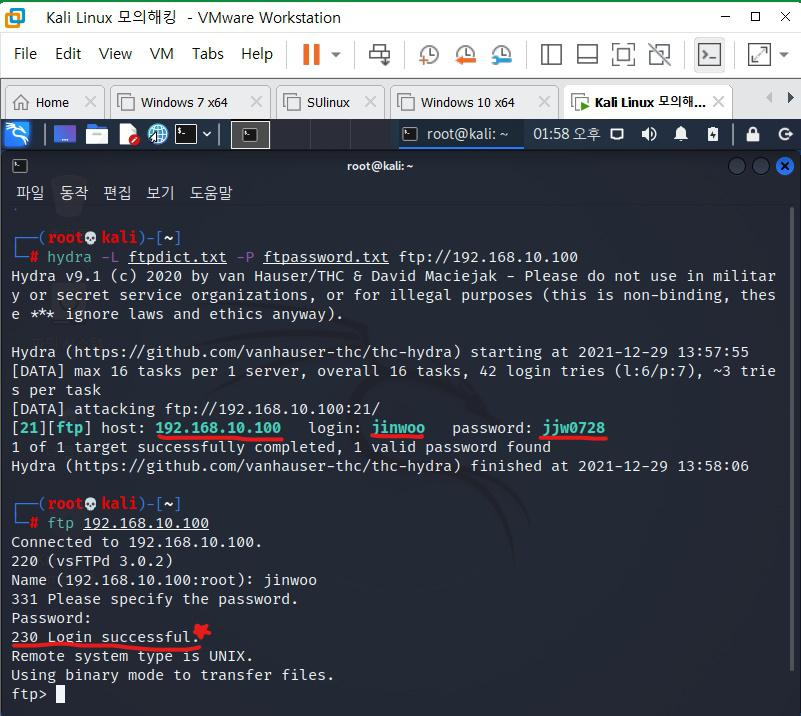Image resolution: width=801 pixels, height=716 pixels.
Task: Open the Kali dragon applications menu
Action: 17,134
